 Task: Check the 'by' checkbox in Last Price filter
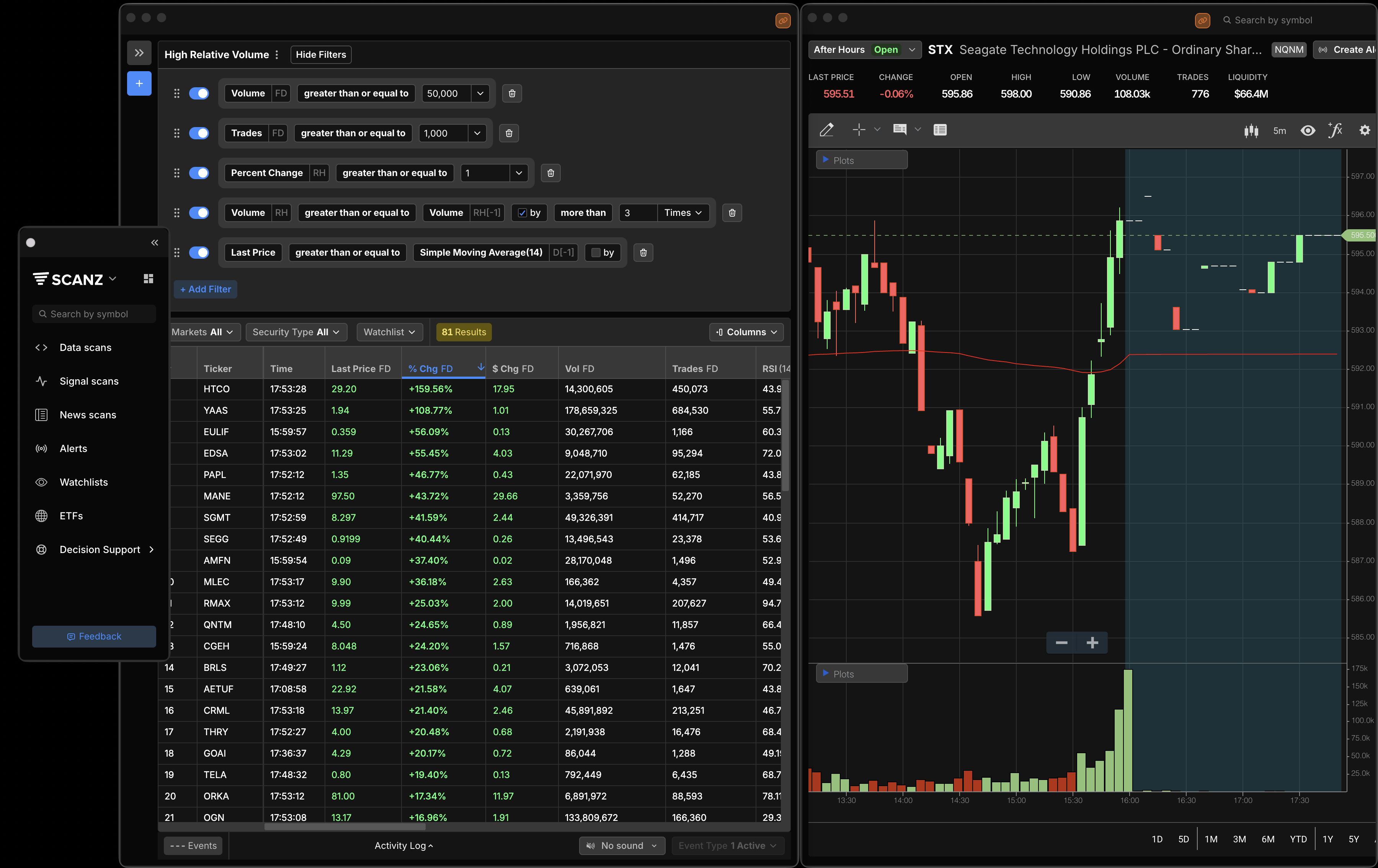(595, 252)
